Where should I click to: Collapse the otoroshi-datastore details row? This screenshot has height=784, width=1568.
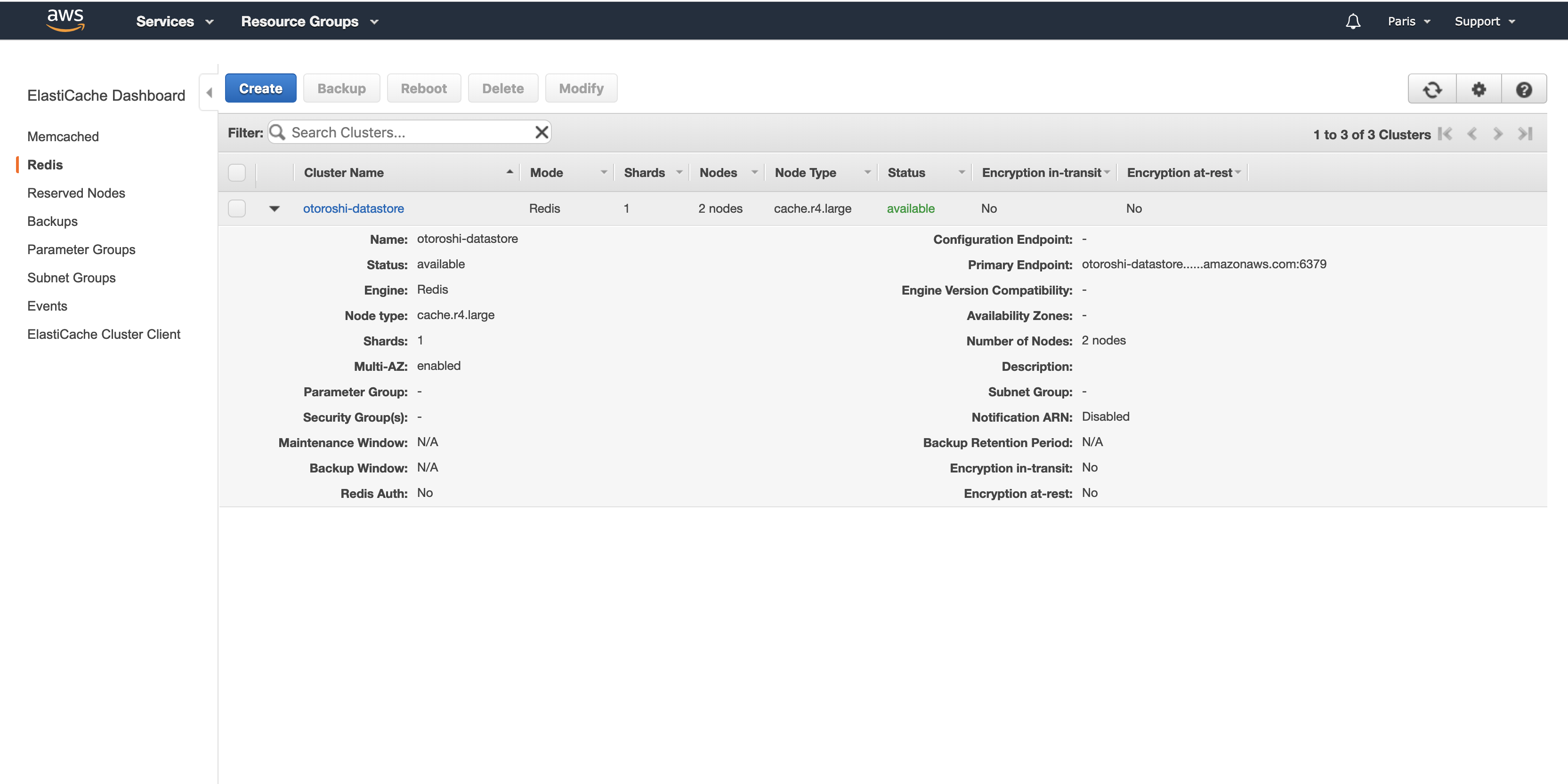click(275, 208)
